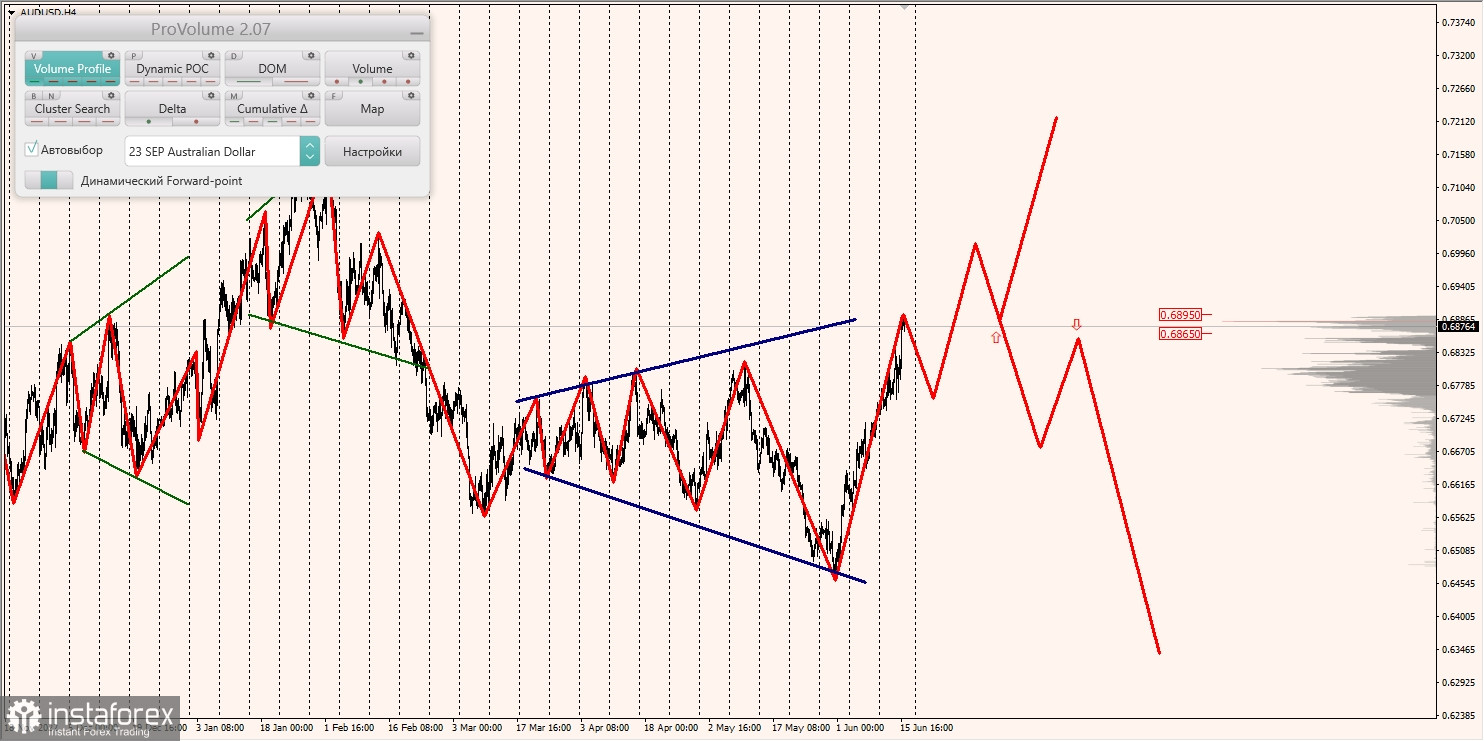Click the F hotkey label on Map
Screen dimensions: 1484x741
(x=334, y=96)
